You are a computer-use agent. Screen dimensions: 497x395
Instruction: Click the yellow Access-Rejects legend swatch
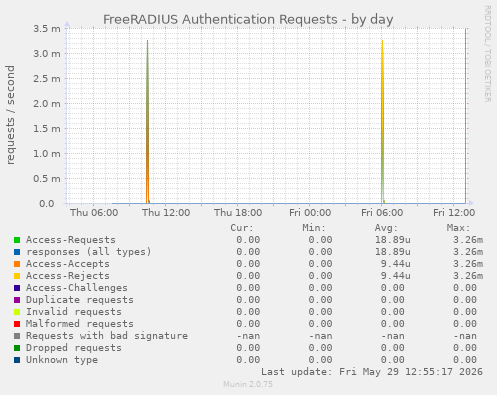(x=17, y=276)
